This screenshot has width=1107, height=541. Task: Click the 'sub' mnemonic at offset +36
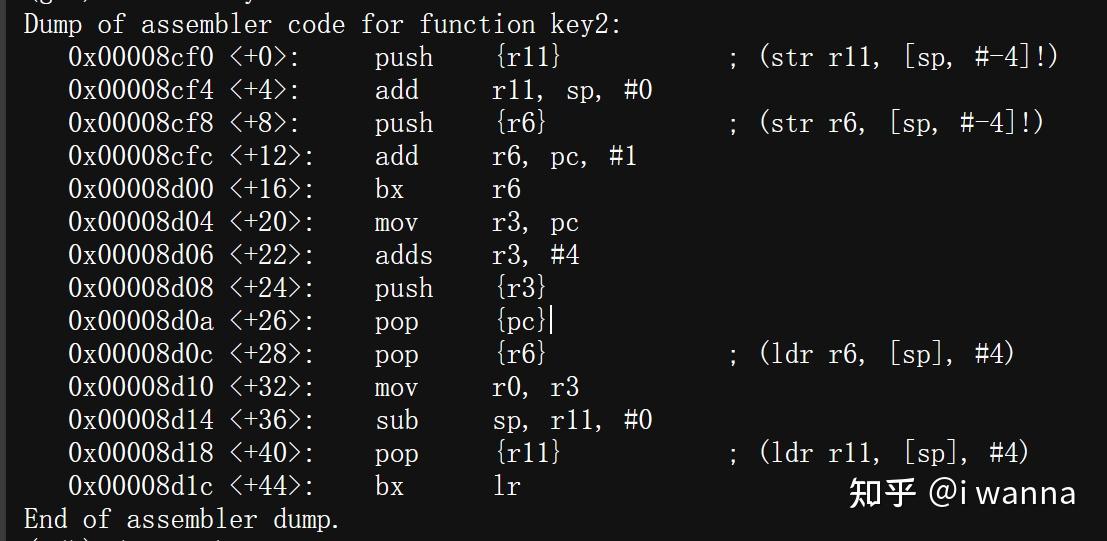click(x=396, y=420)
